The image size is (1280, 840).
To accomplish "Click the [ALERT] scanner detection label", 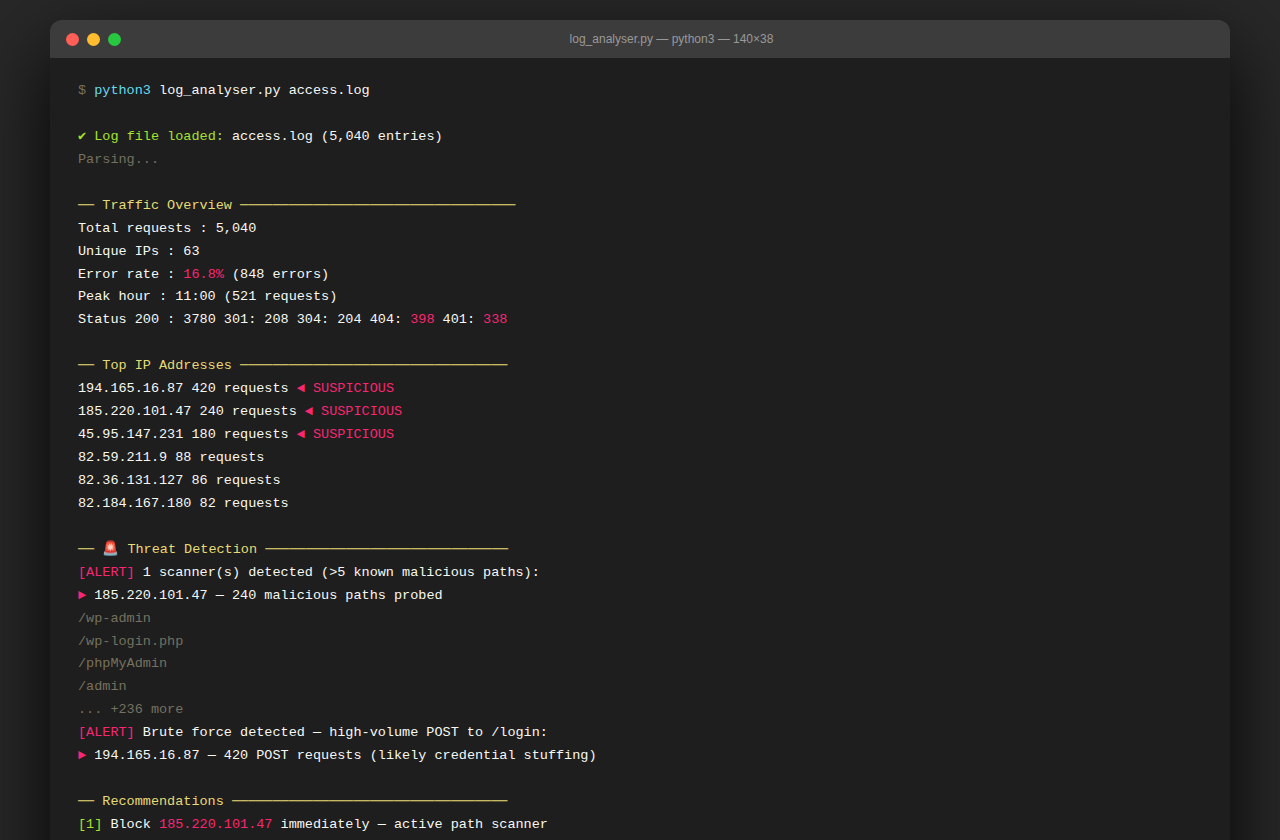I will 106,571.
